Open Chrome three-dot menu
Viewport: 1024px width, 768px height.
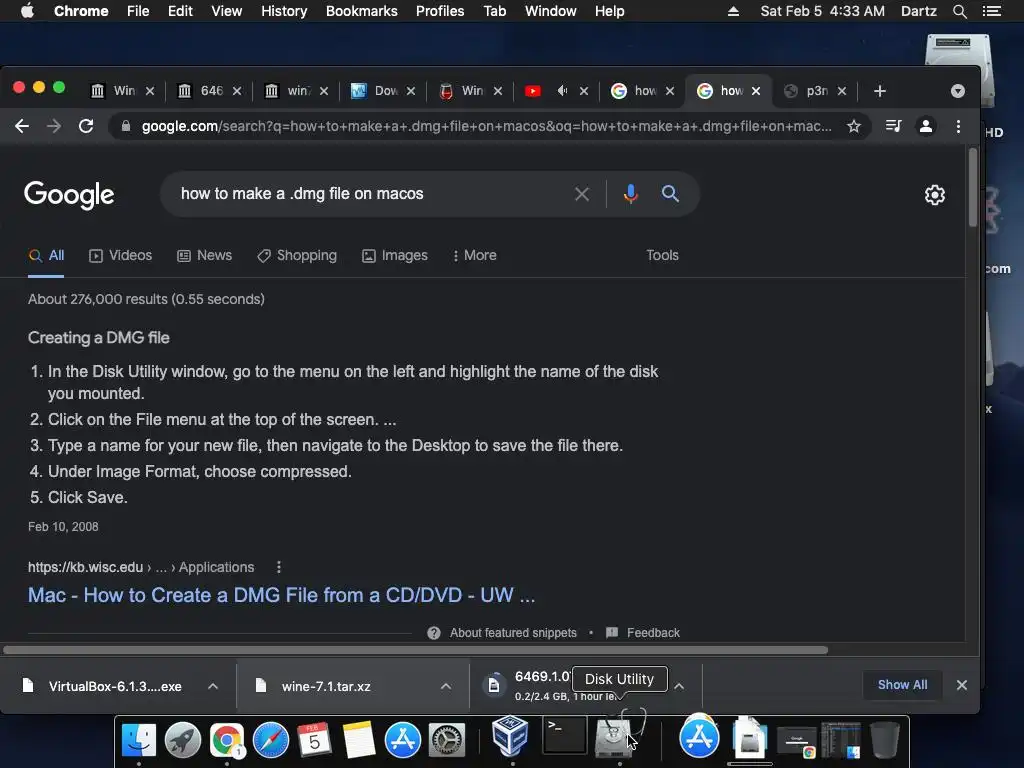pyautogui.click(x=958, y=126)
